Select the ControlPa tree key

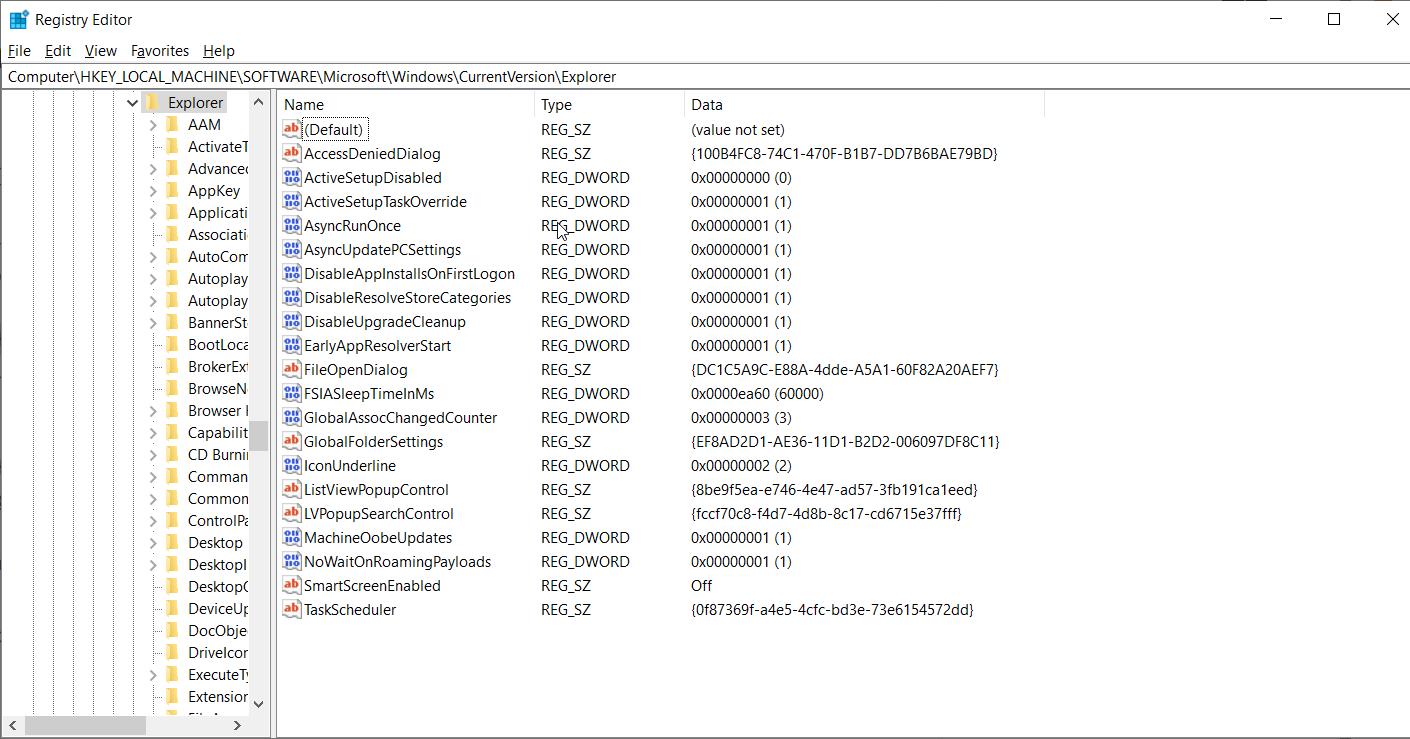[x=217, y=520]
